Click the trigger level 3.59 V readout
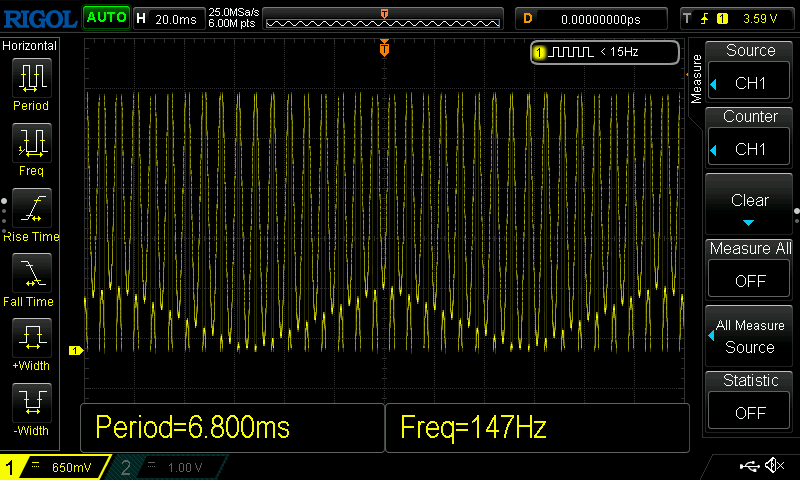The width and height of the screenshot is (800, 480). (x=760, y=19)
